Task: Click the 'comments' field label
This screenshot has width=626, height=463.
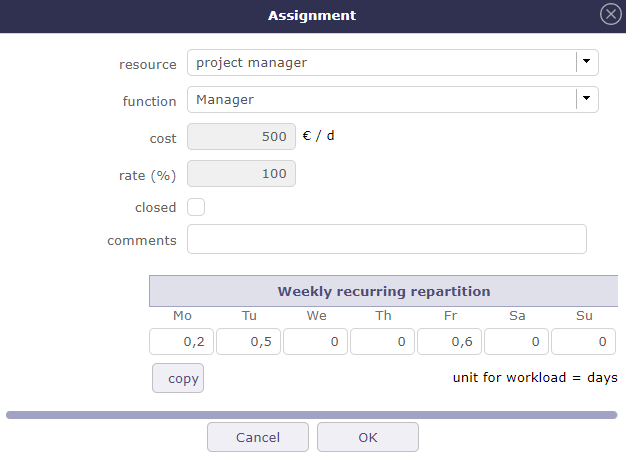Action: [142, 240]
